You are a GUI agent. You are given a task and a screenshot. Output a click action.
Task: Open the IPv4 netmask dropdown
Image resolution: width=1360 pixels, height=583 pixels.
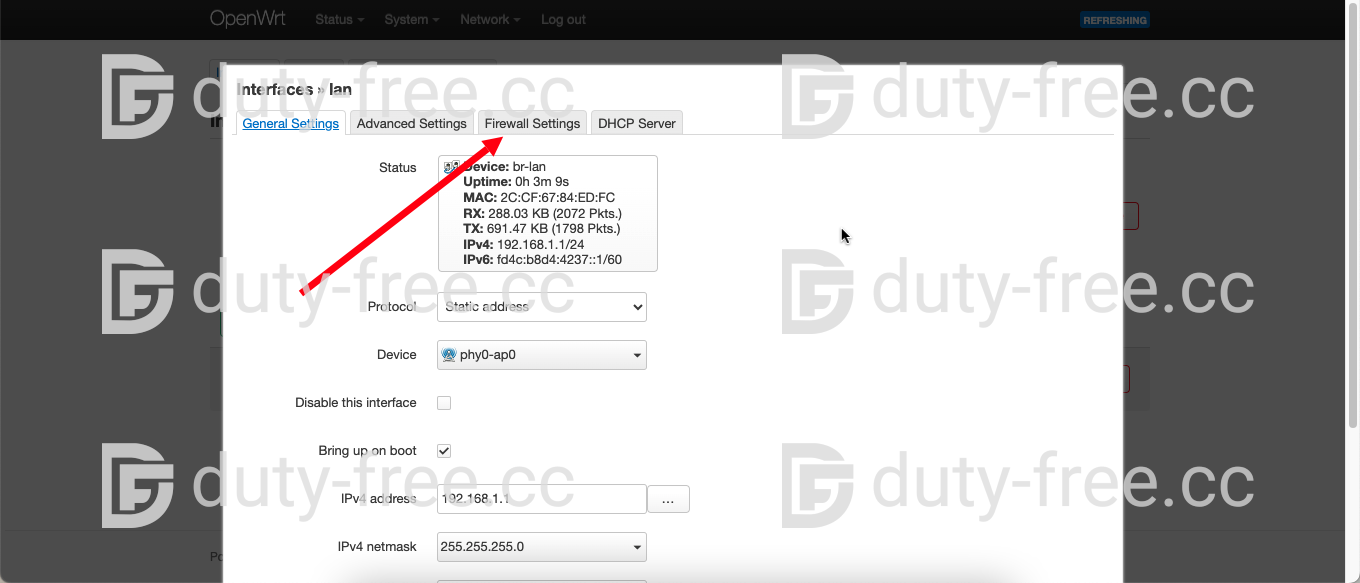coord(541,546)
